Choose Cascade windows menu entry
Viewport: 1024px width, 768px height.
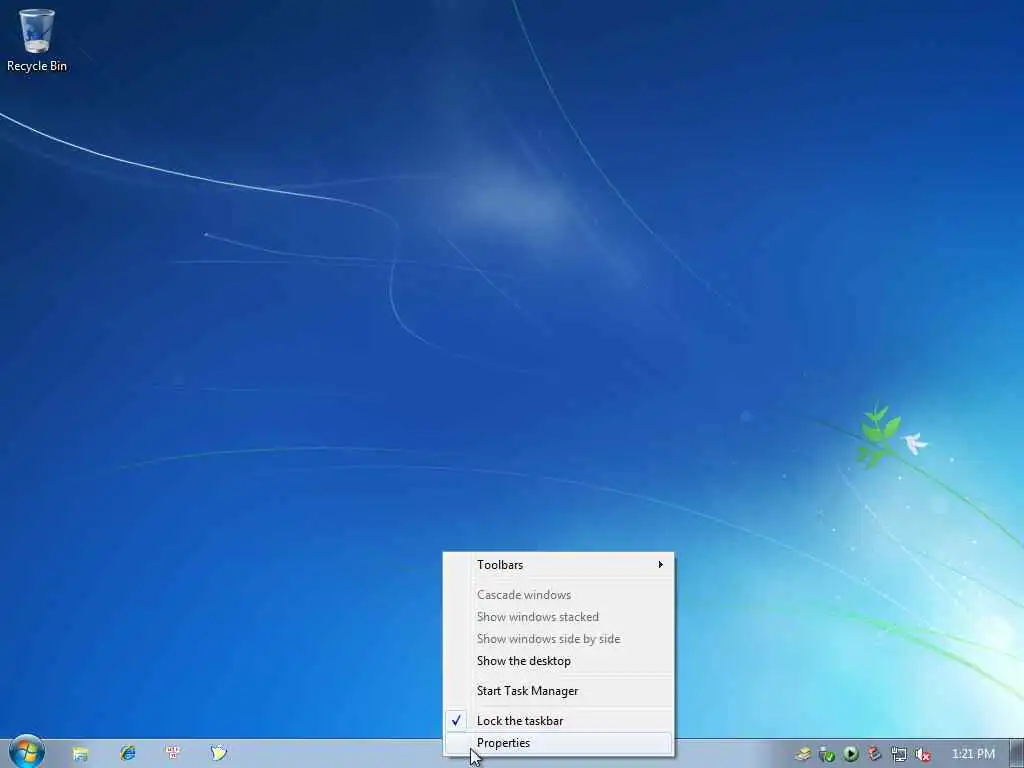pos(558,595)
